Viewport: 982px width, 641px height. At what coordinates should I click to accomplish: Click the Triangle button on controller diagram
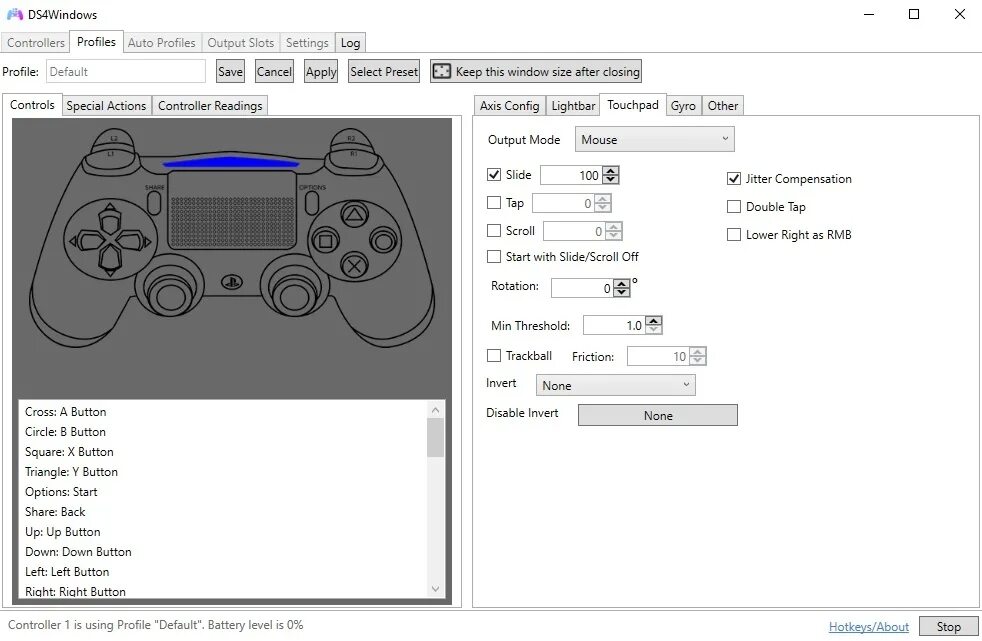(x=354, y=216)
